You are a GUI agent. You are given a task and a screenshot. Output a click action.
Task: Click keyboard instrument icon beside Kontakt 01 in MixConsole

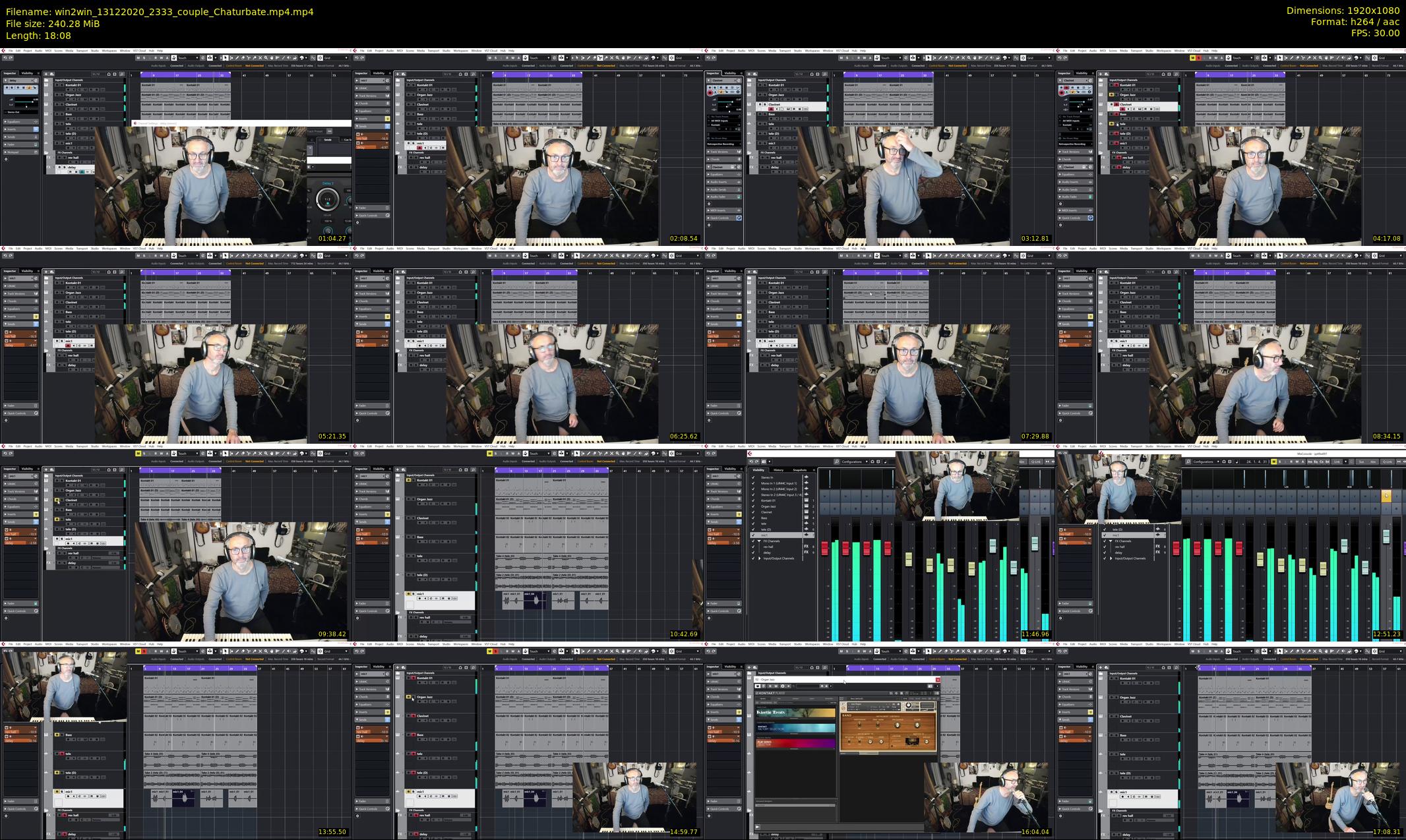tap(806, 500)
